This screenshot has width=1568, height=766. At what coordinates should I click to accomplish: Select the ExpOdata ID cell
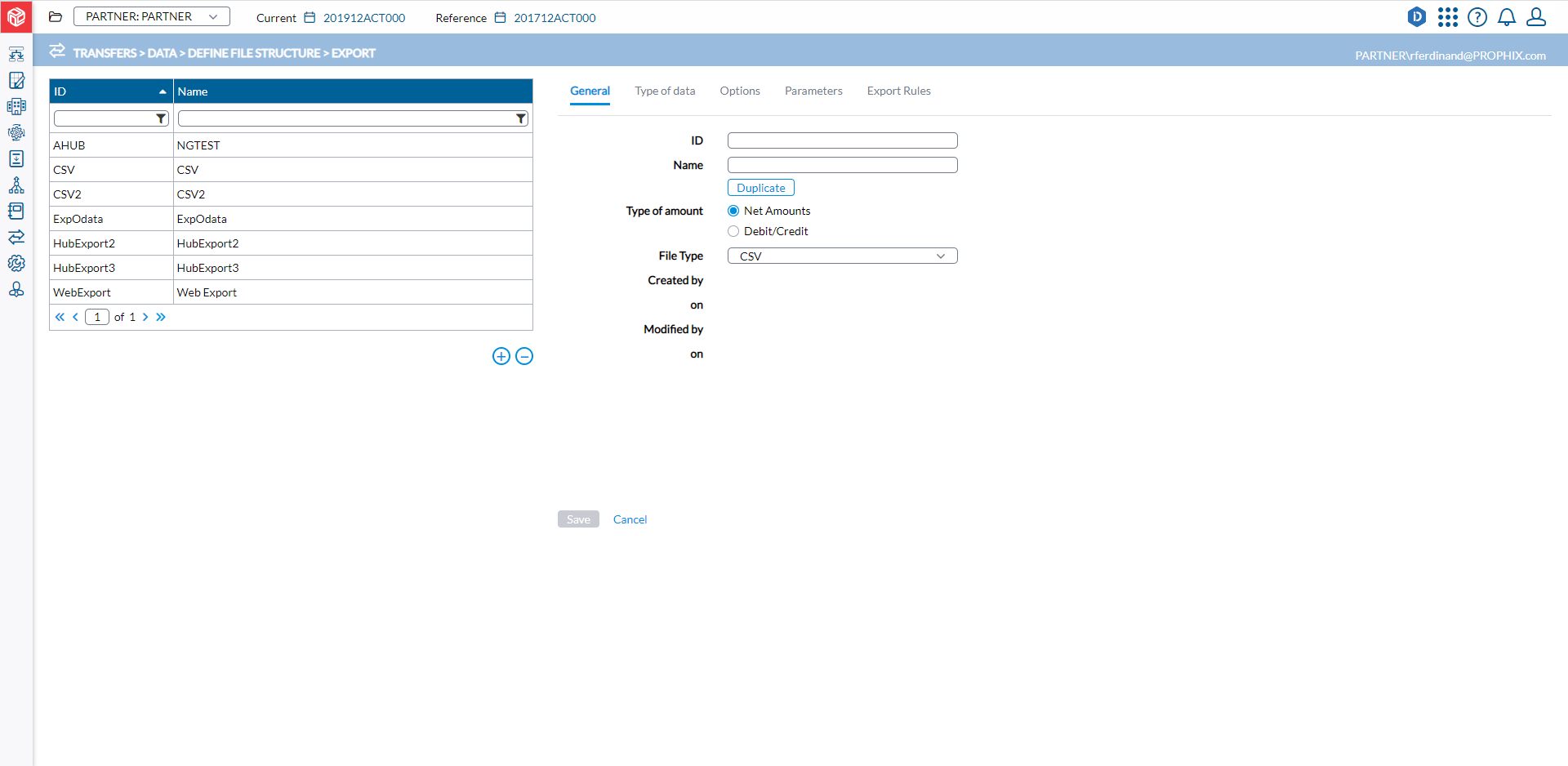[x=111, y=219]
